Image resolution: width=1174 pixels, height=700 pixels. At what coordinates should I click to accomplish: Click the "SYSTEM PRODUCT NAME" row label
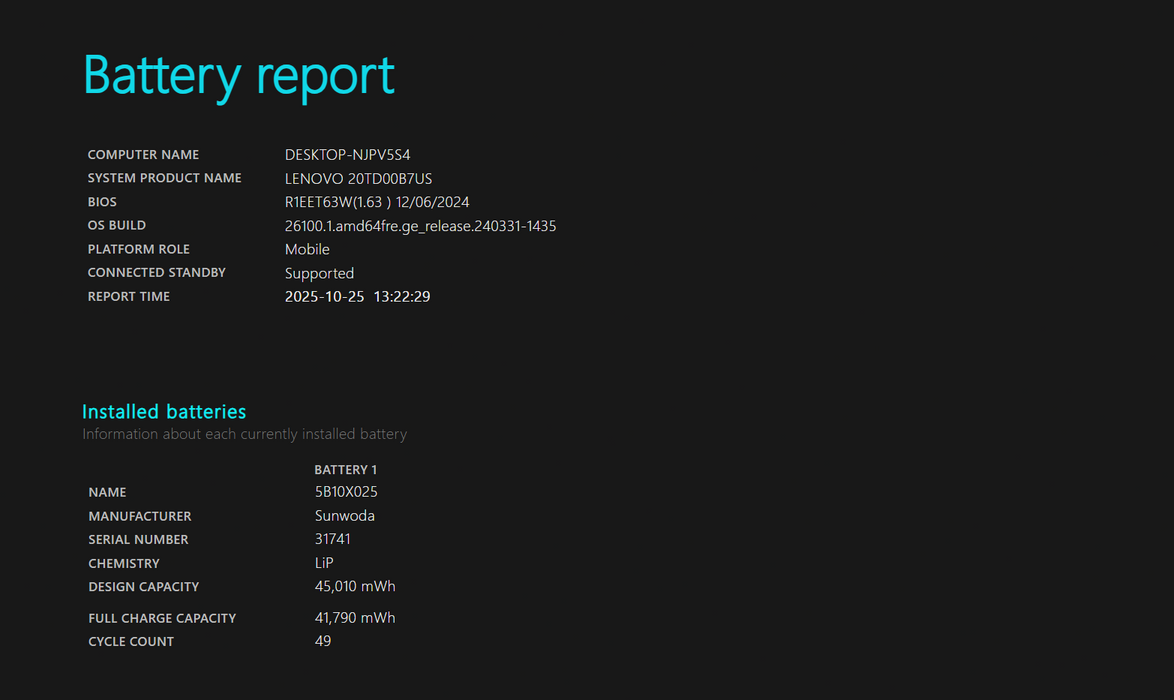pyautogui.click(x=164, y=178)
